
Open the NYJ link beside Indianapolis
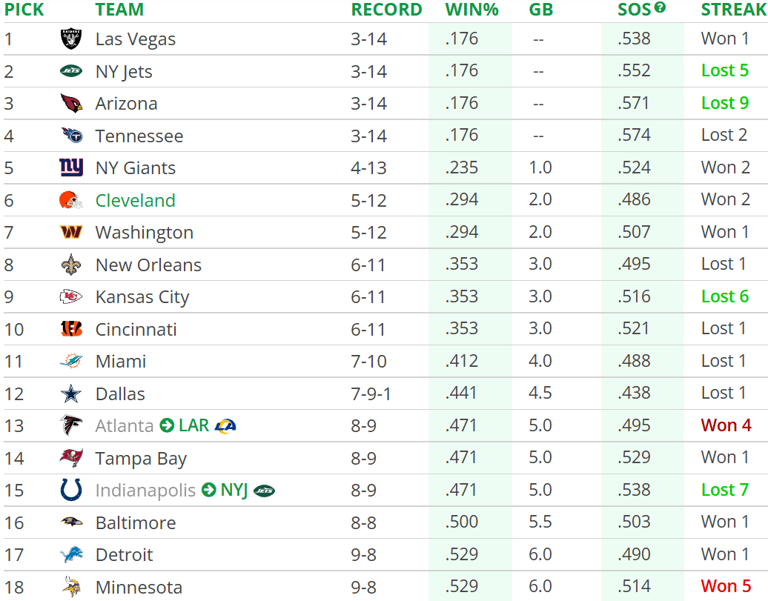(234, 490)
